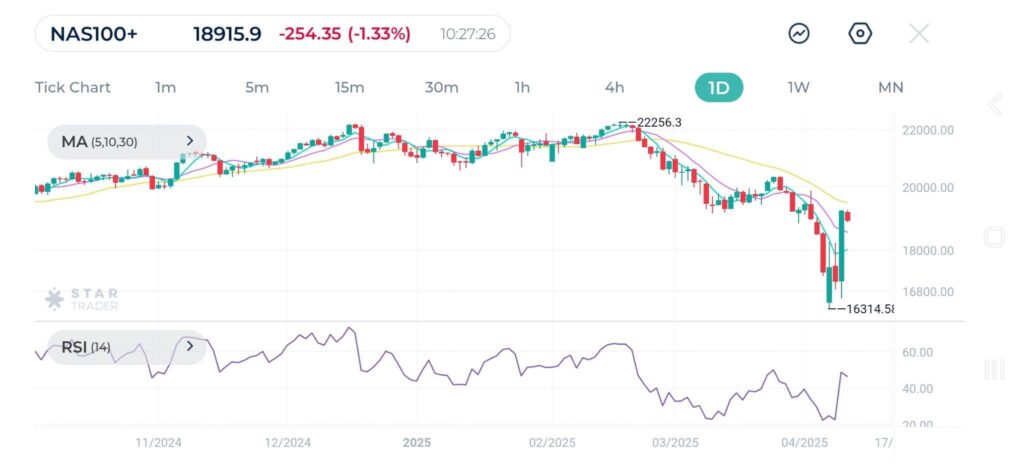Select the 1D daily timeframe
Image resolution: width=1024 pixels, height=473 pixels.
[719, 87]
